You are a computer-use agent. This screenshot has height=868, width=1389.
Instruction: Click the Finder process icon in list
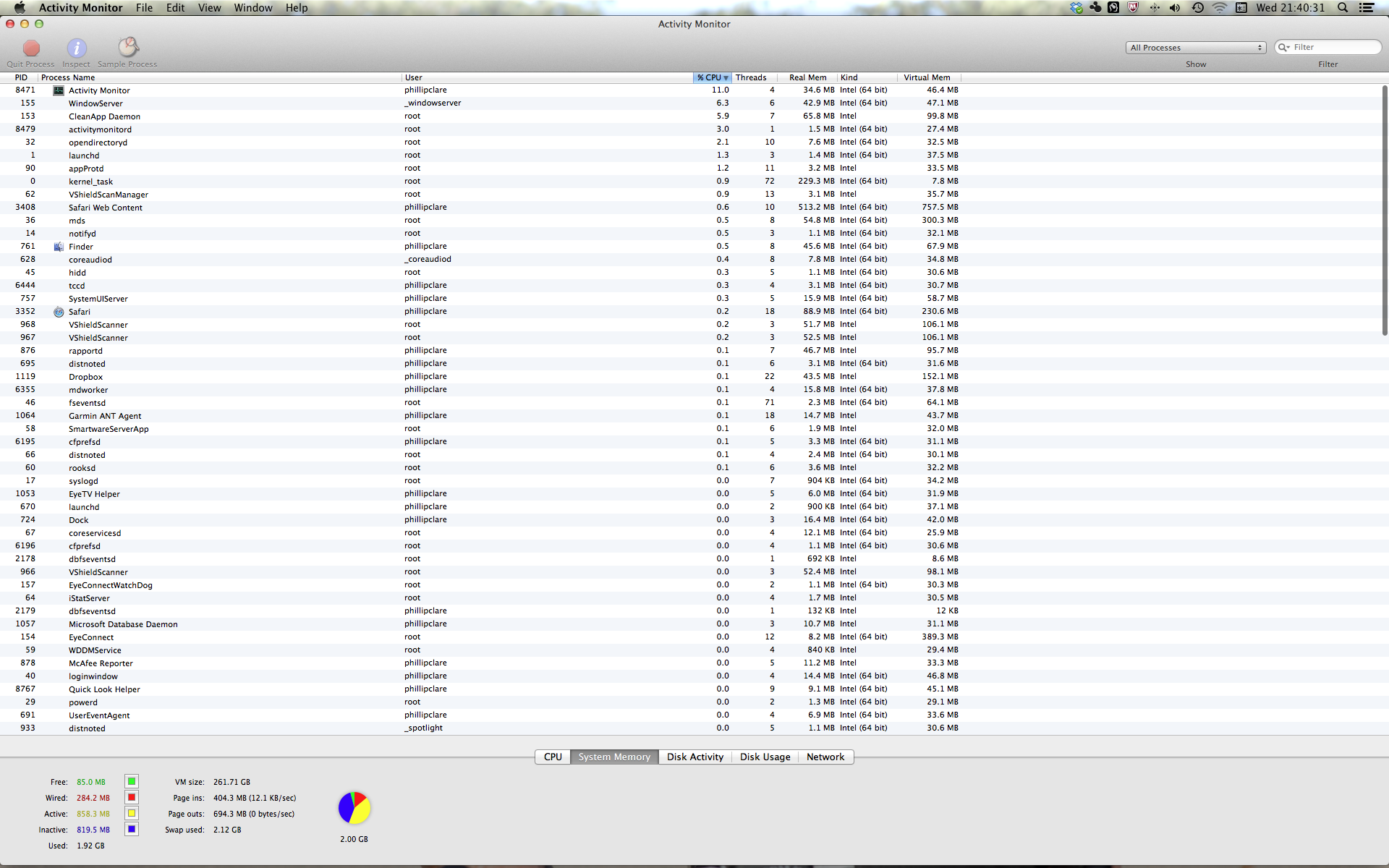tap(59, 247)
